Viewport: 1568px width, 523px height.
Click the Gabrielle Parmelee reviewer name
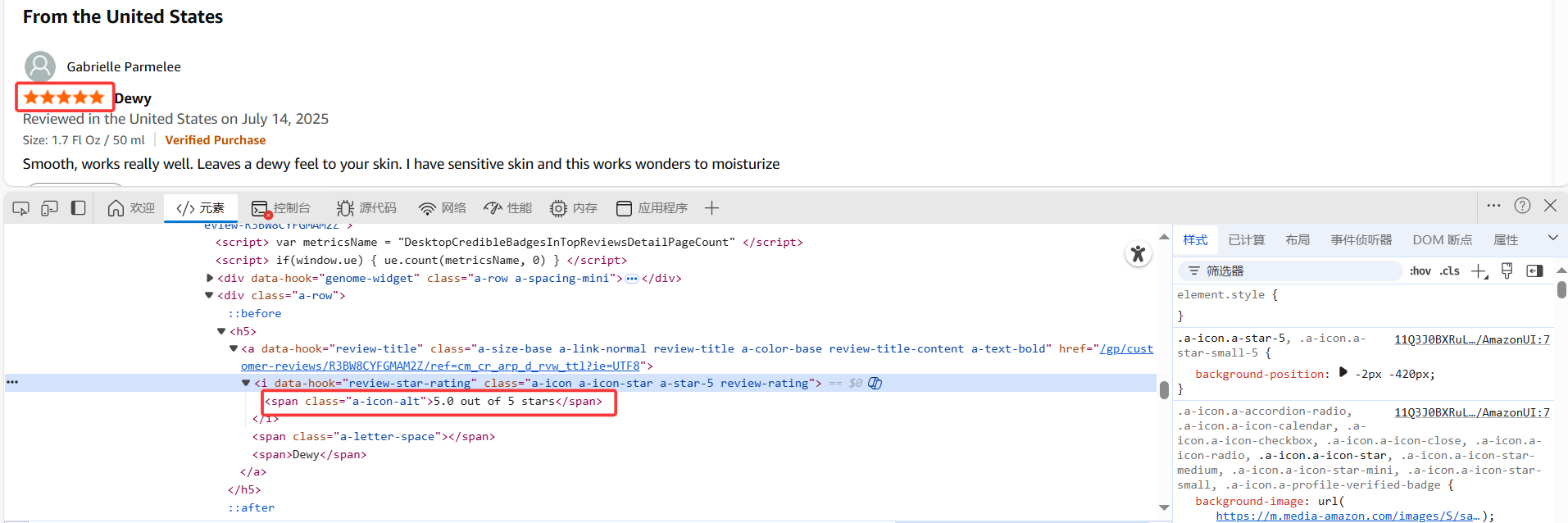[x=124, y=67]
